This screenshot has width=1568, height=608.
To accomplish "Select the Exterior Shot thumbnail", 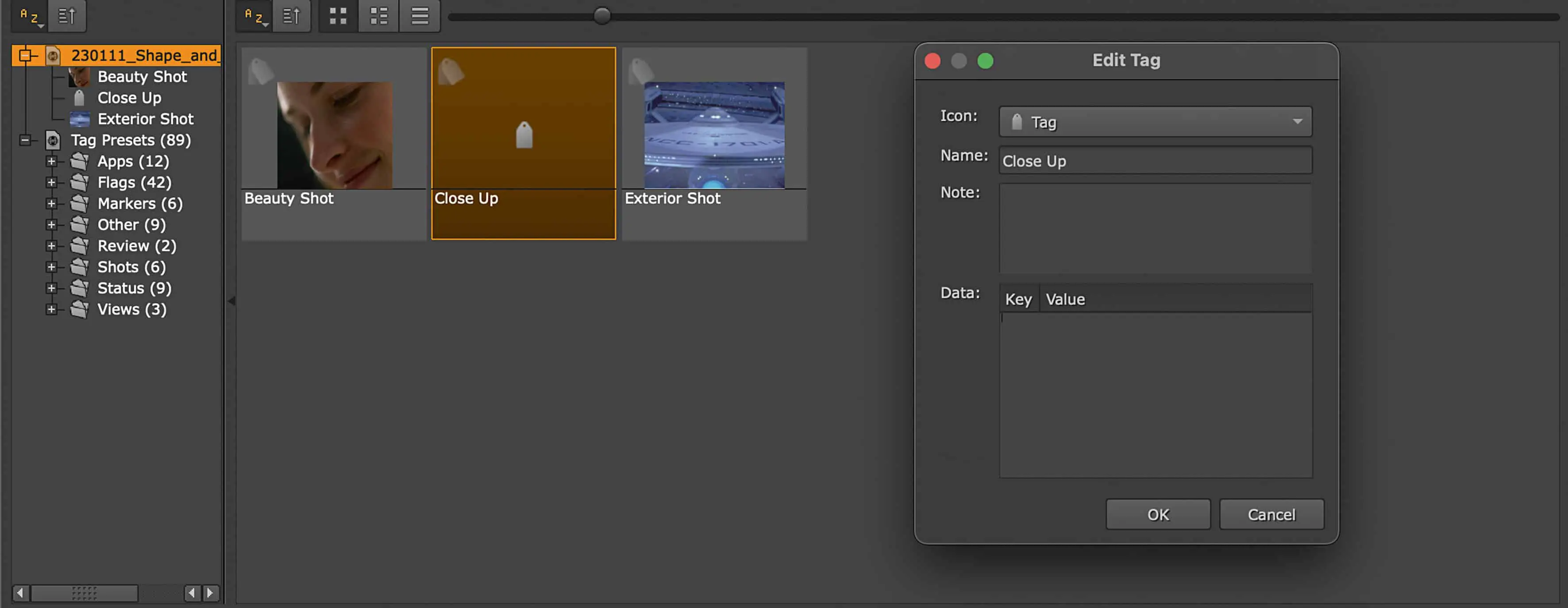I will [714, 136].
